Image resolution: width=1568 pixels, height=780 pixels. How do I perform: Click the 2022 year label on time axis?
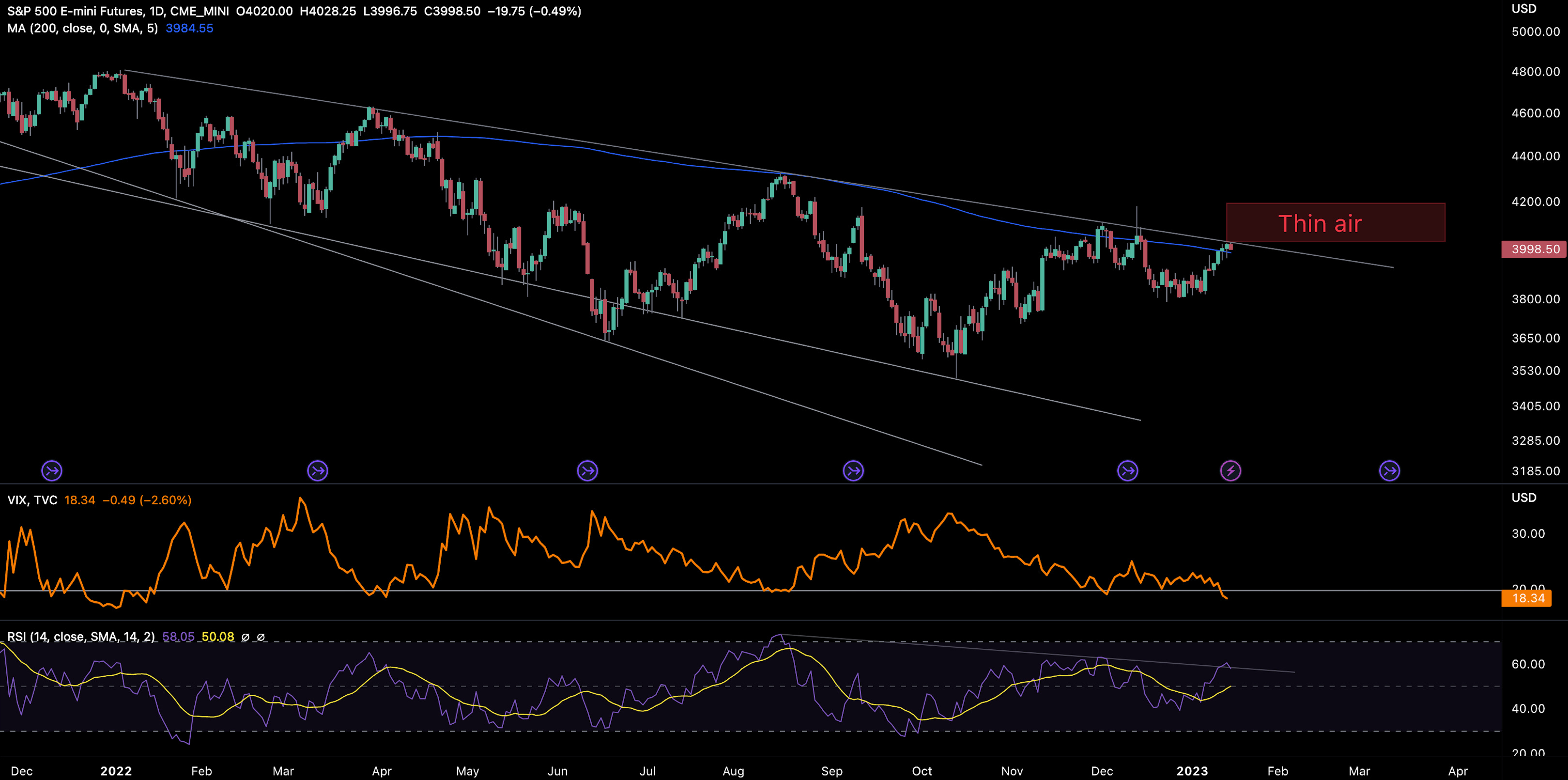116,771
